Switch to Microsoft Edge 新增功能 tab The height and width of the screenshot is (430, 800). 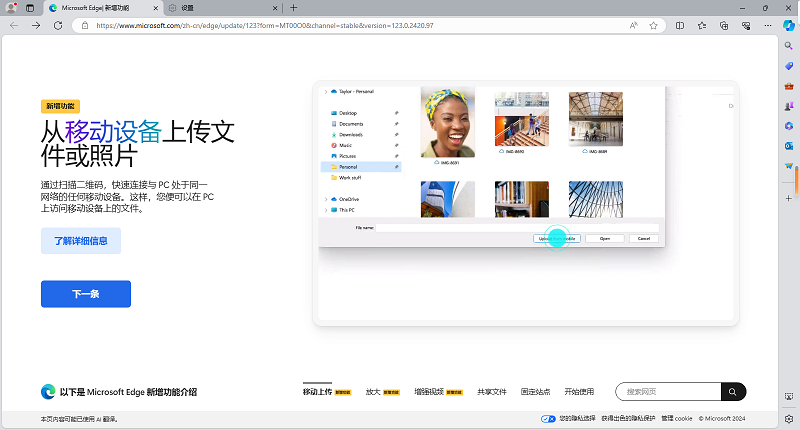click(104, 8)
